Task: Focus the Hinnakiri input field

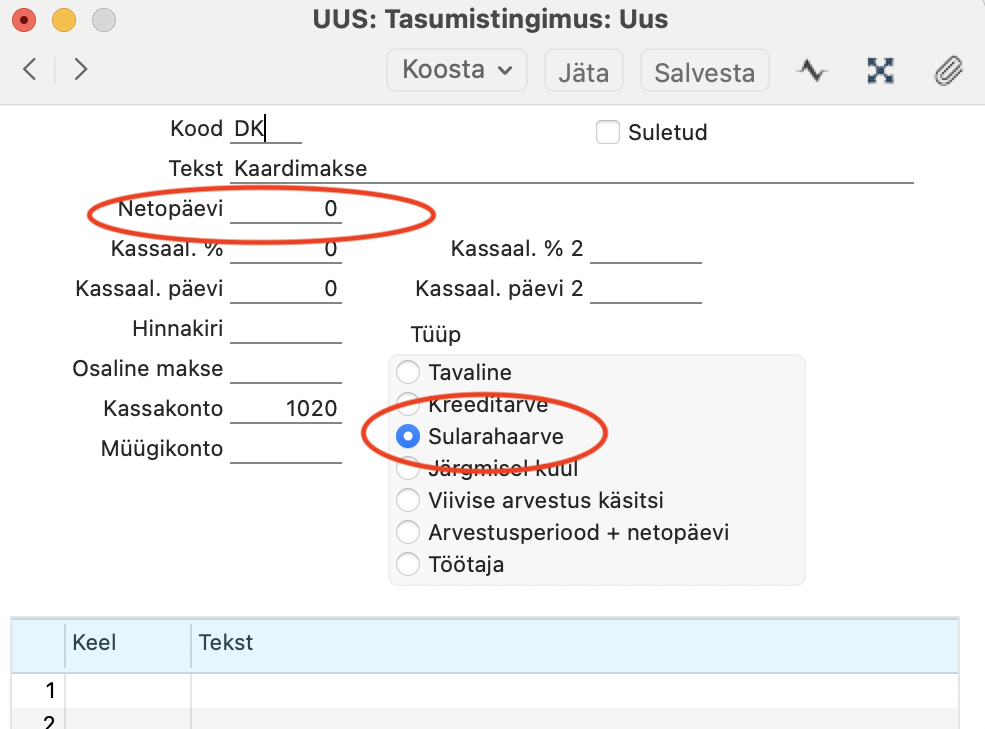Action: pos(286,329)
